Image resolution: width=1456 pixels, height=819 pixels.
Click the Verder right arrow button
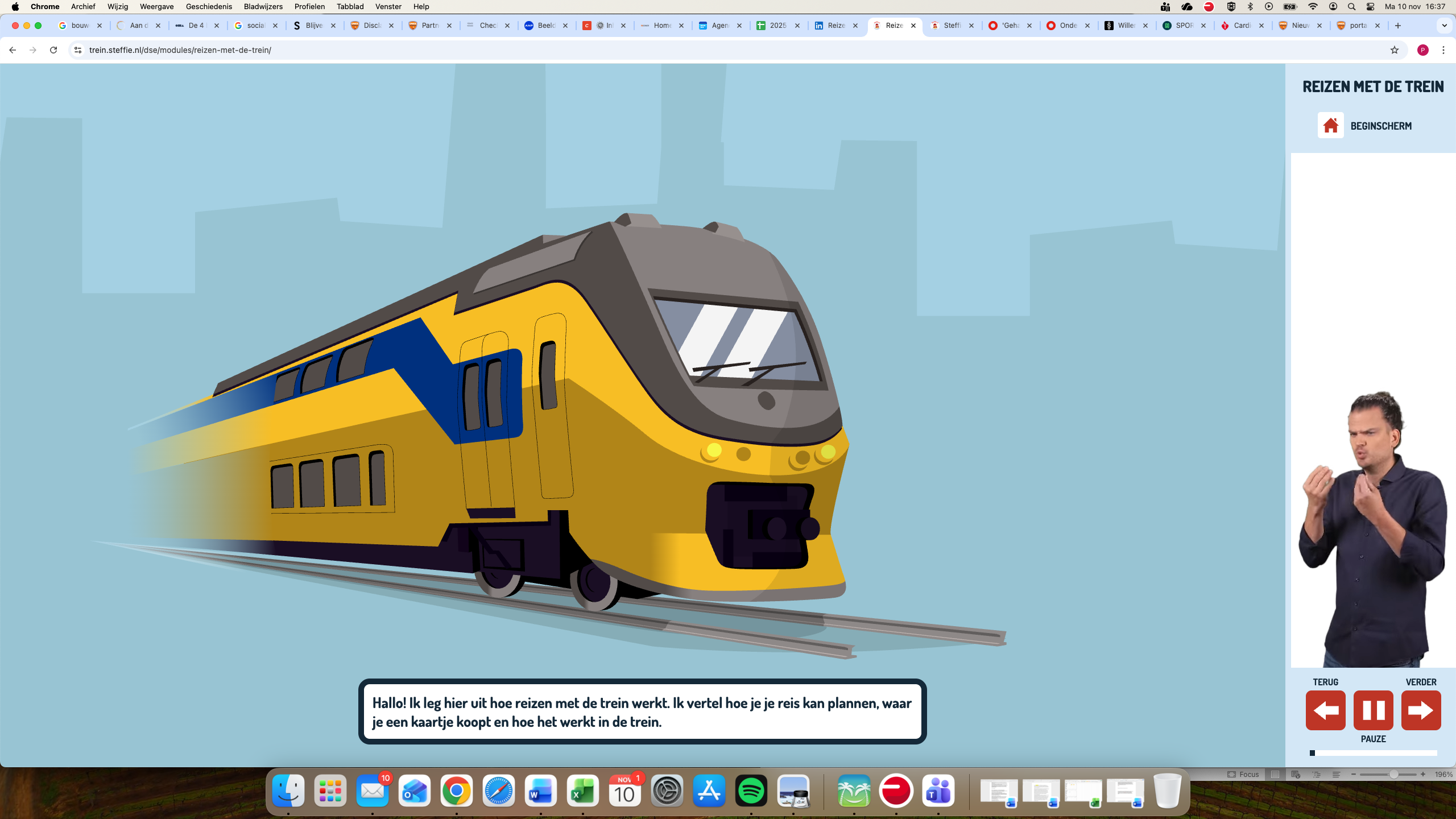tap(1421, 710)
